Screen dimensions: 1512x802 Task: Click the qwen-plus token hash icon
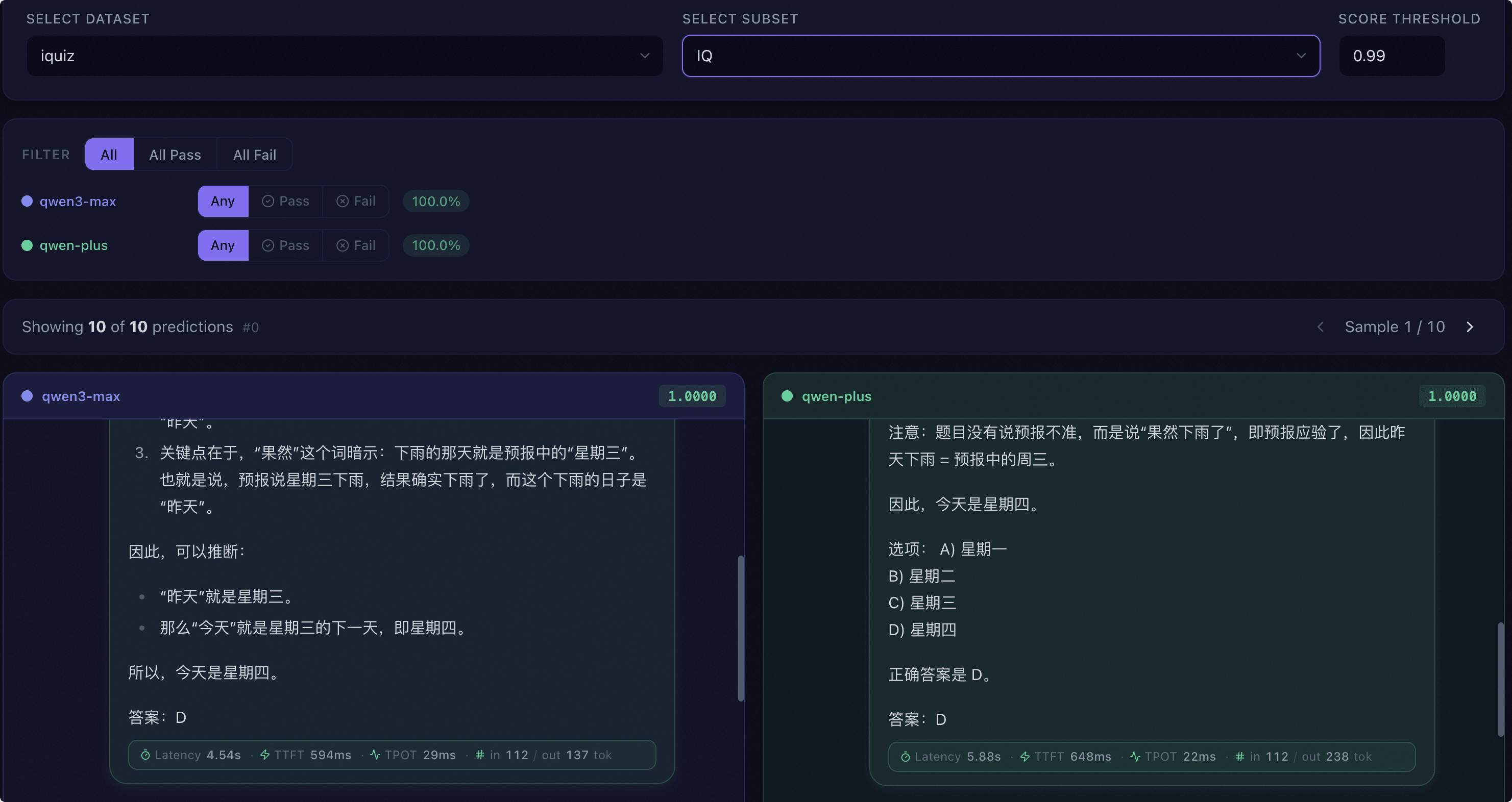(1239, 757)
